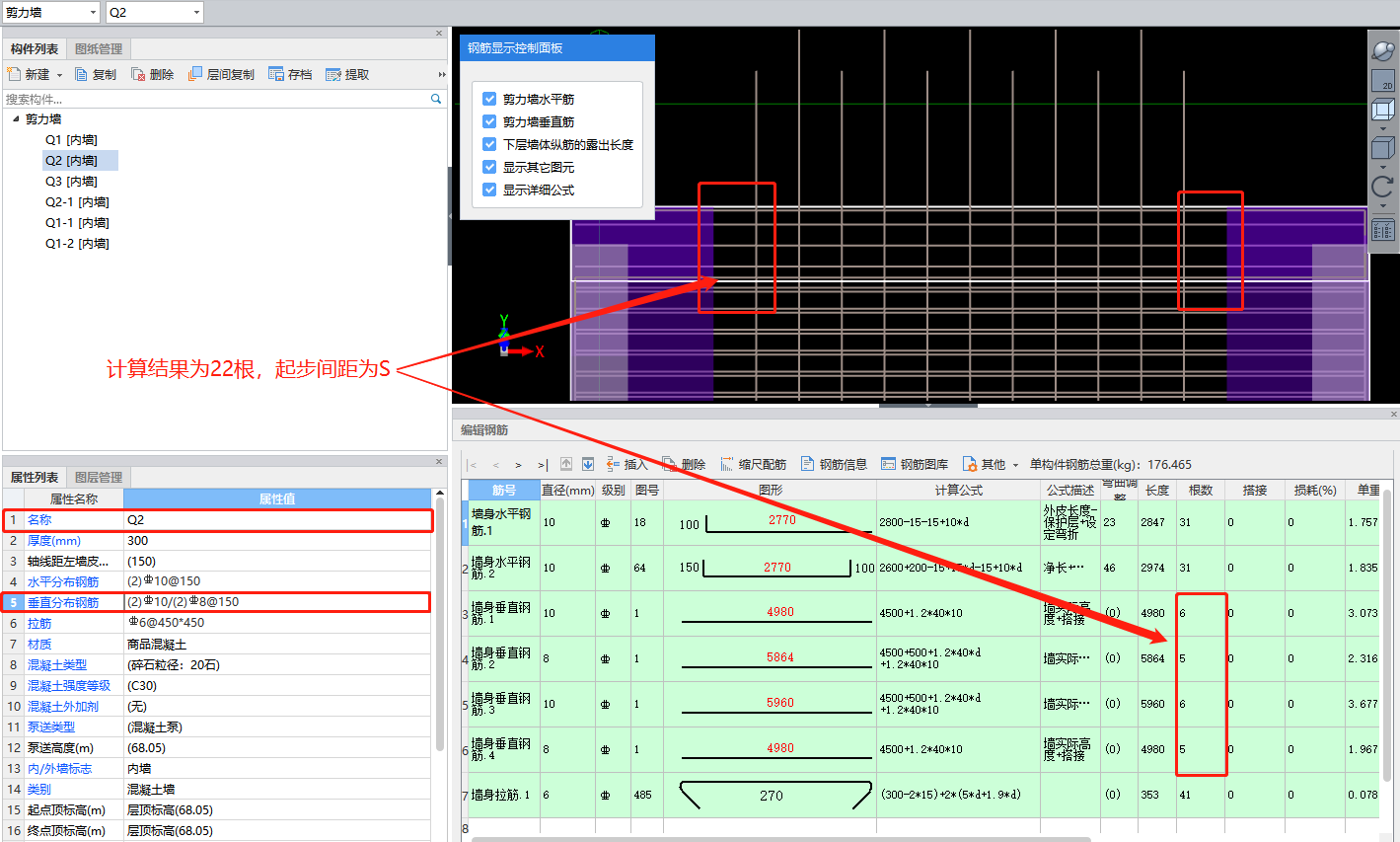Toggle 剪力墙垂直筋 checkbox
The image size is (1400, 842).
coord(489,121)
